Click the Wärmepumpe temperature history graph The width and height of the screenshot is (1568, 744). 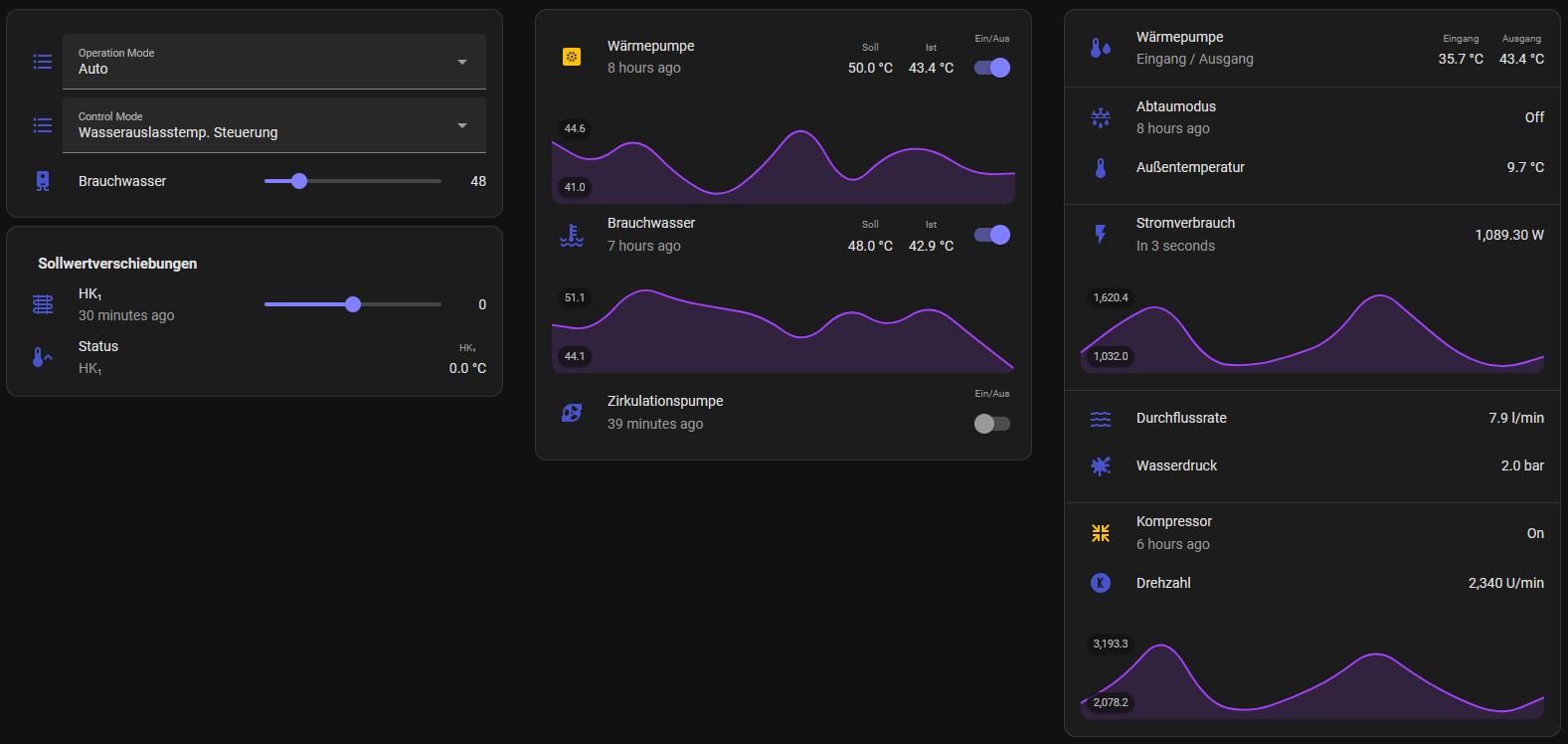coord(784,162)
